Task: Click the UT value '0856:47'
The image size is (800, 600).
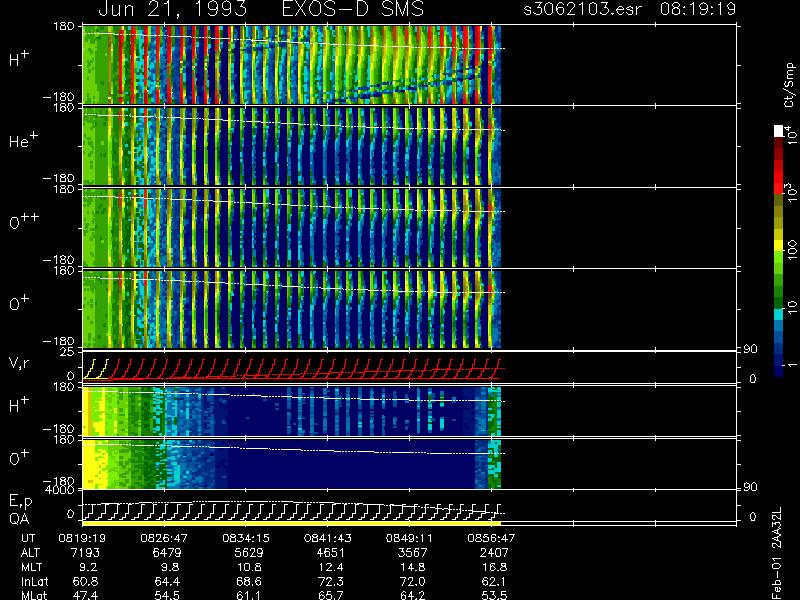Action: point(491,538)
